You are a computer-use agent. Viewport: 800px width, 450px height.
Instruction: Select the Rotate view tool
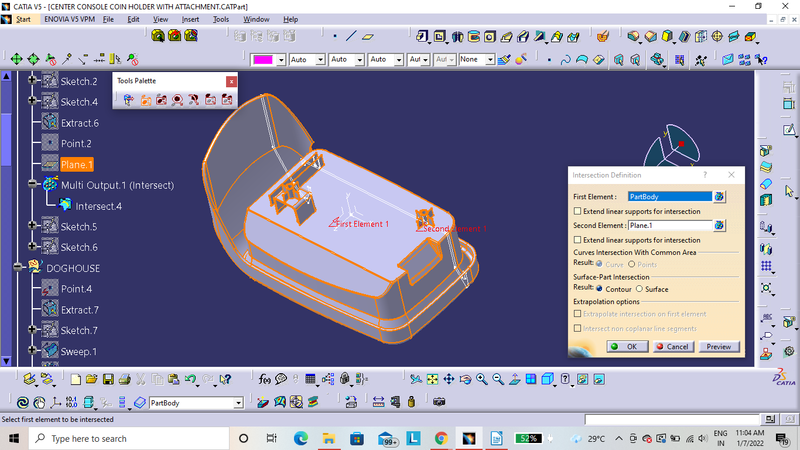coord(465,379)
